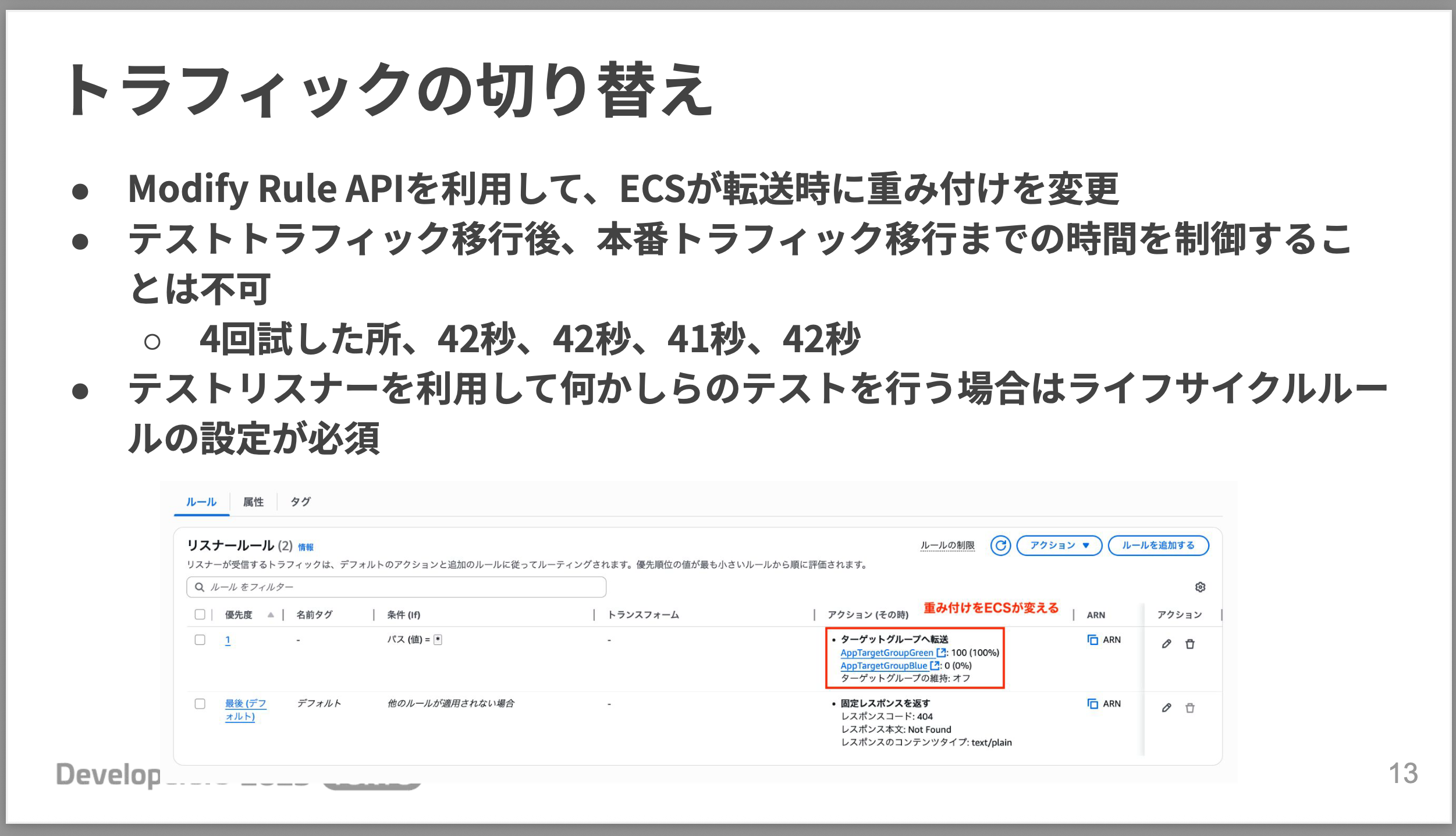Click the refresh rules icon

(x=1000, y=545)
